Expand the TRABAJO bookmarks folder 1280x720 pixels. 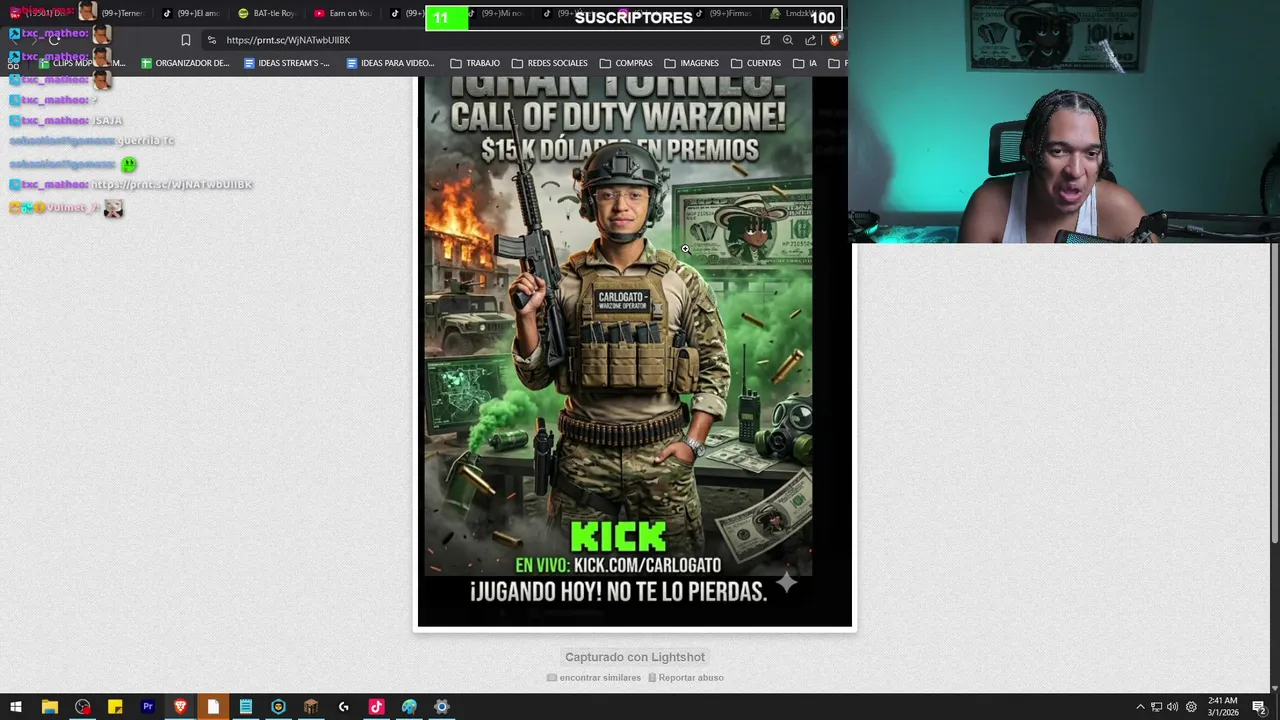475,63
